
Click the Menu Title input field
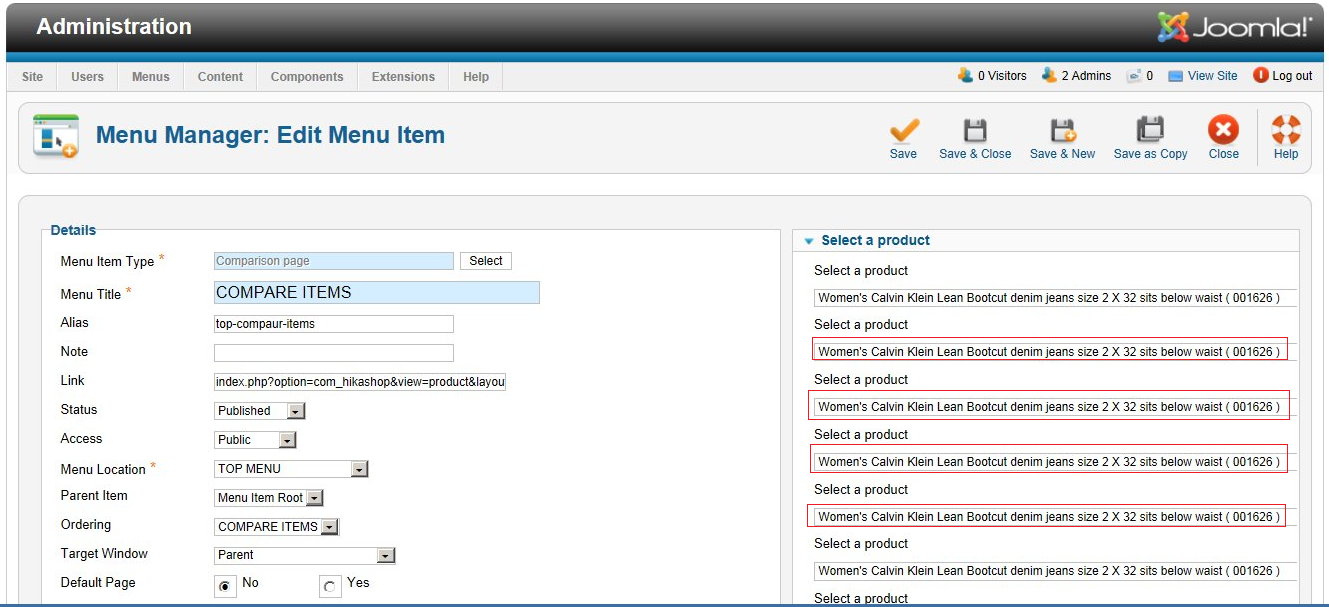[377, 293]
